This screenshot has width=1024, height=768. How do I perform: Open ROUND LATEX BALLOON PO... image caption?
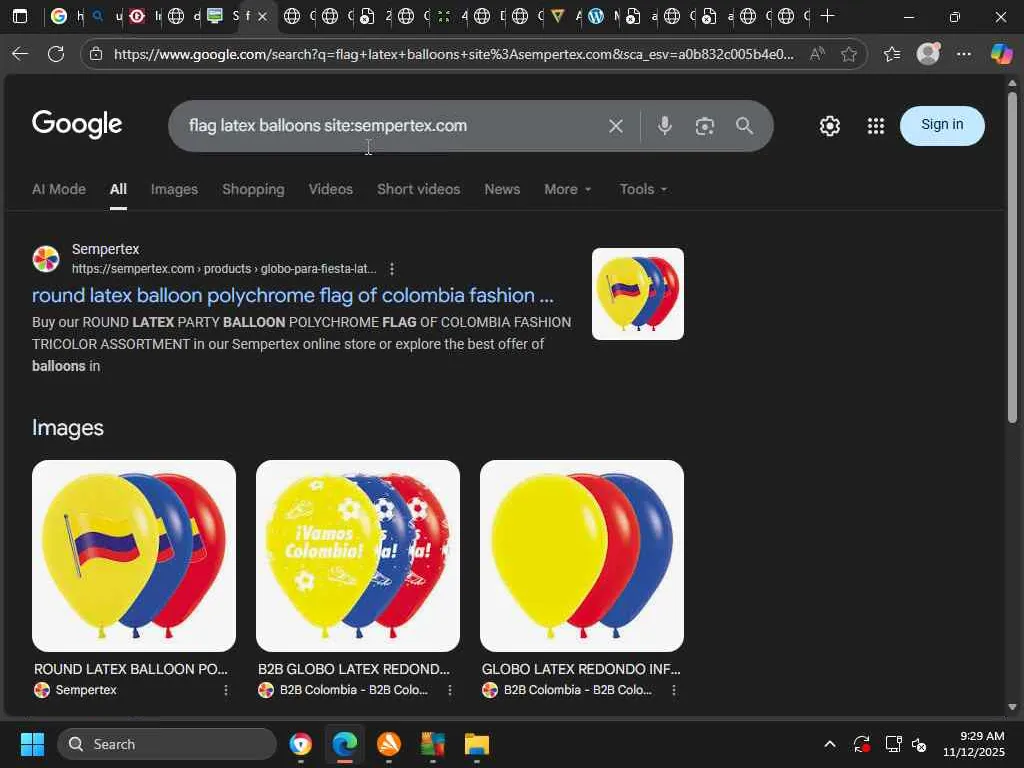tap(131, 669)
